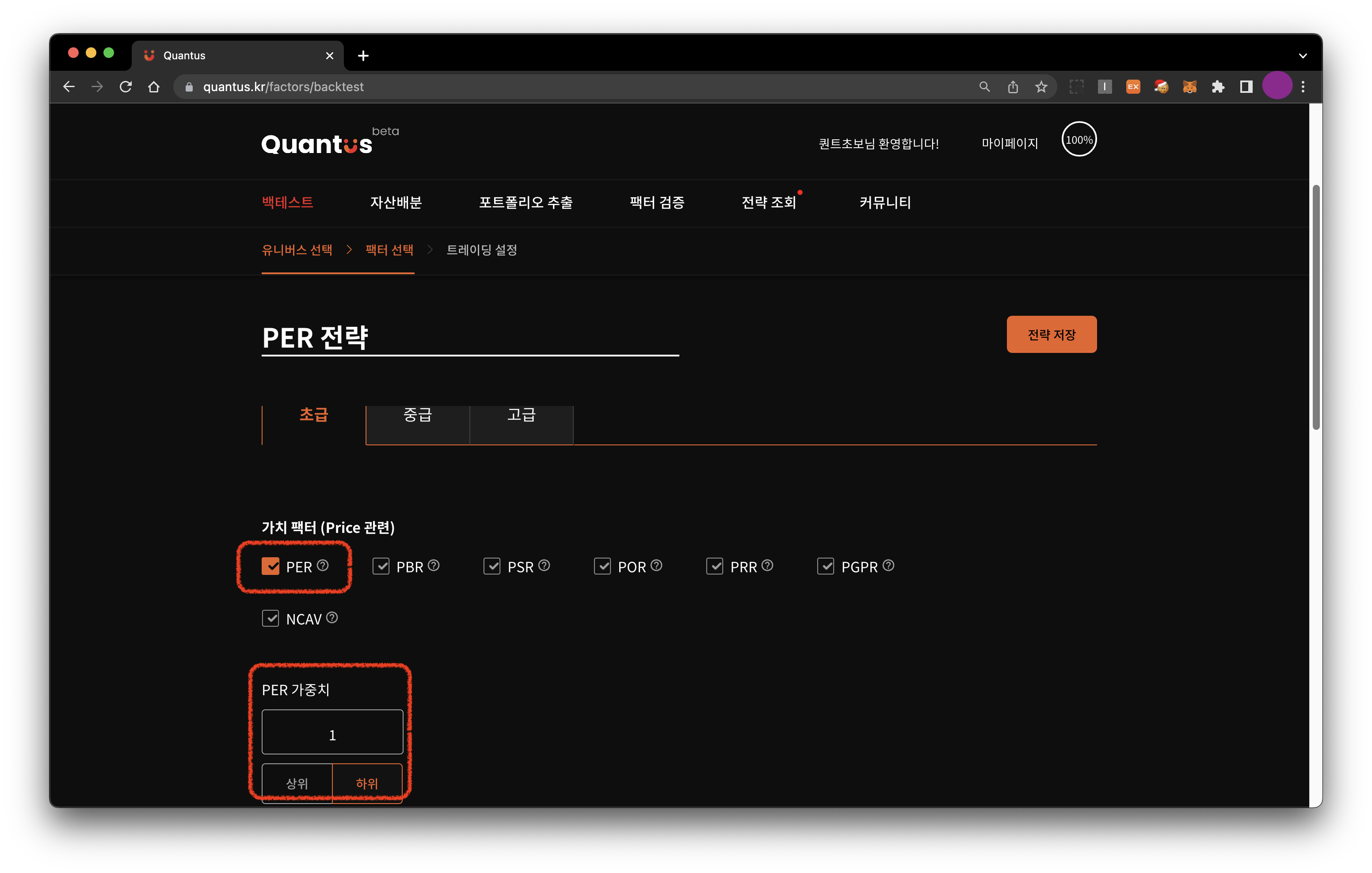Screen dimensions: 1372x873
Task: Click the PER 가중치 input field
Action: pos(332,733)
